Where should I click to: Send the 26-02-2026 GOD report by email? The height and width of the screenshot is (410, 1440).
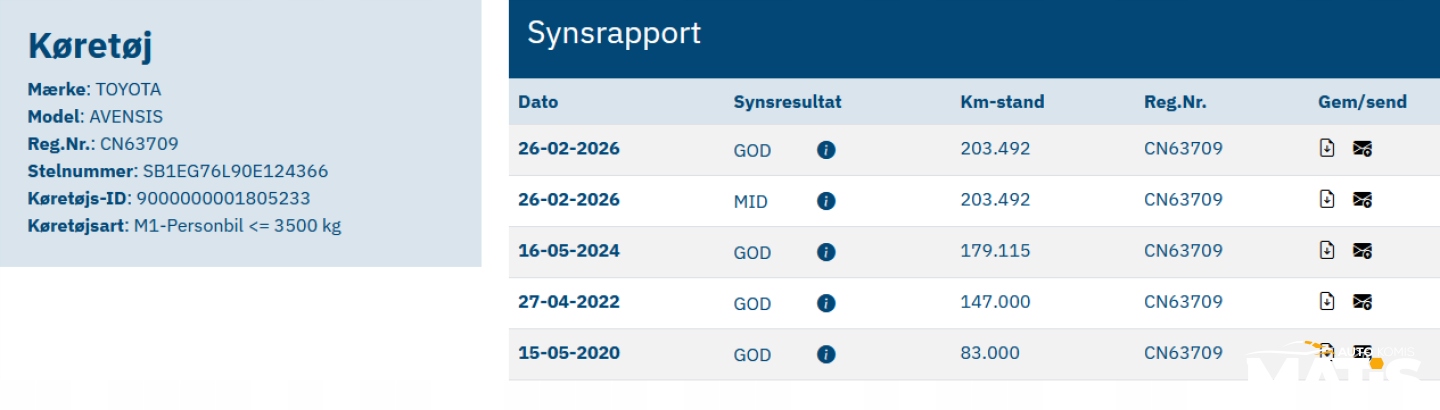[1362, 149]
